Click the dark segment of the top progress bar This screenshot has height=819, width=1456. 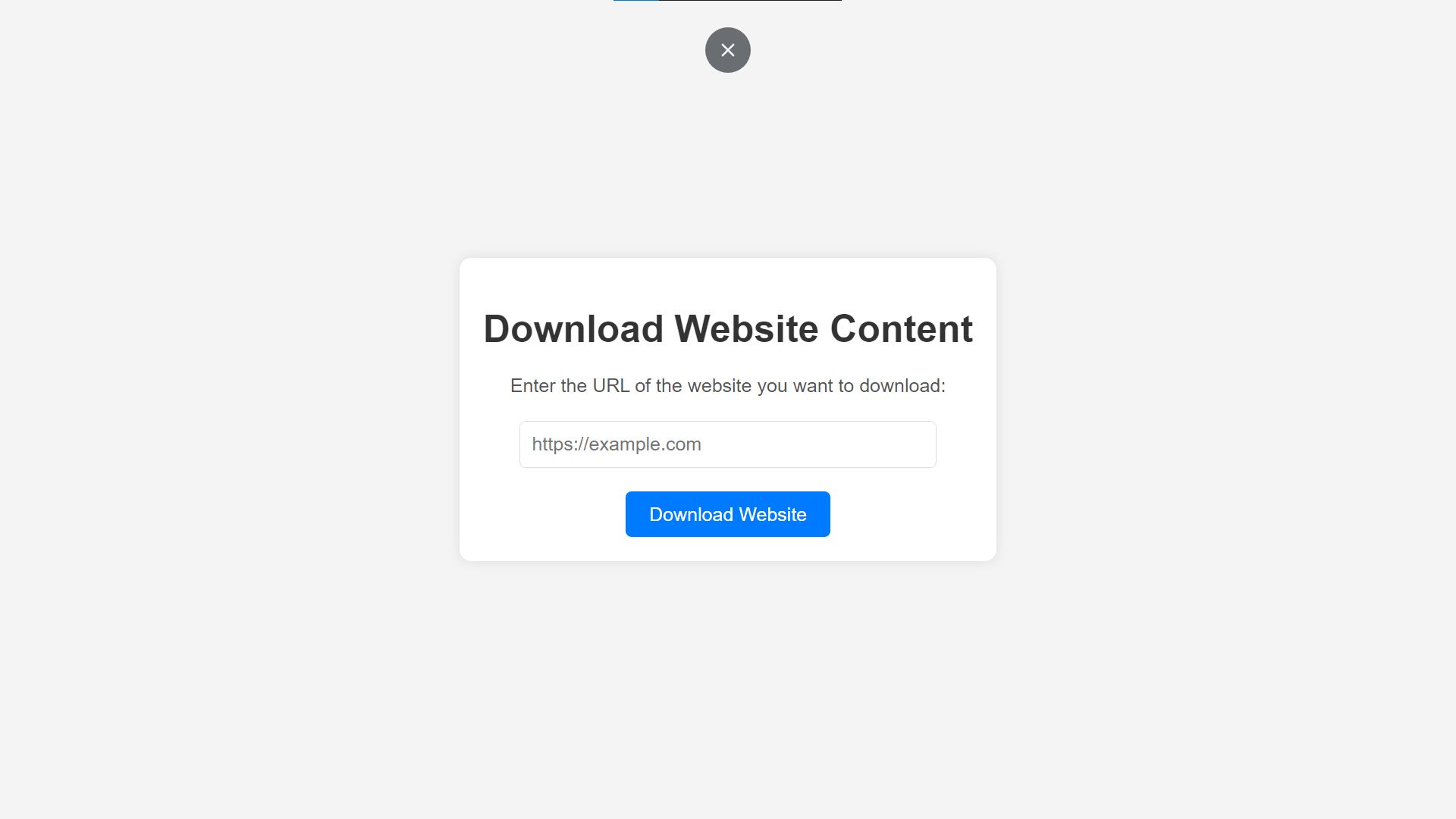point(750,1)
